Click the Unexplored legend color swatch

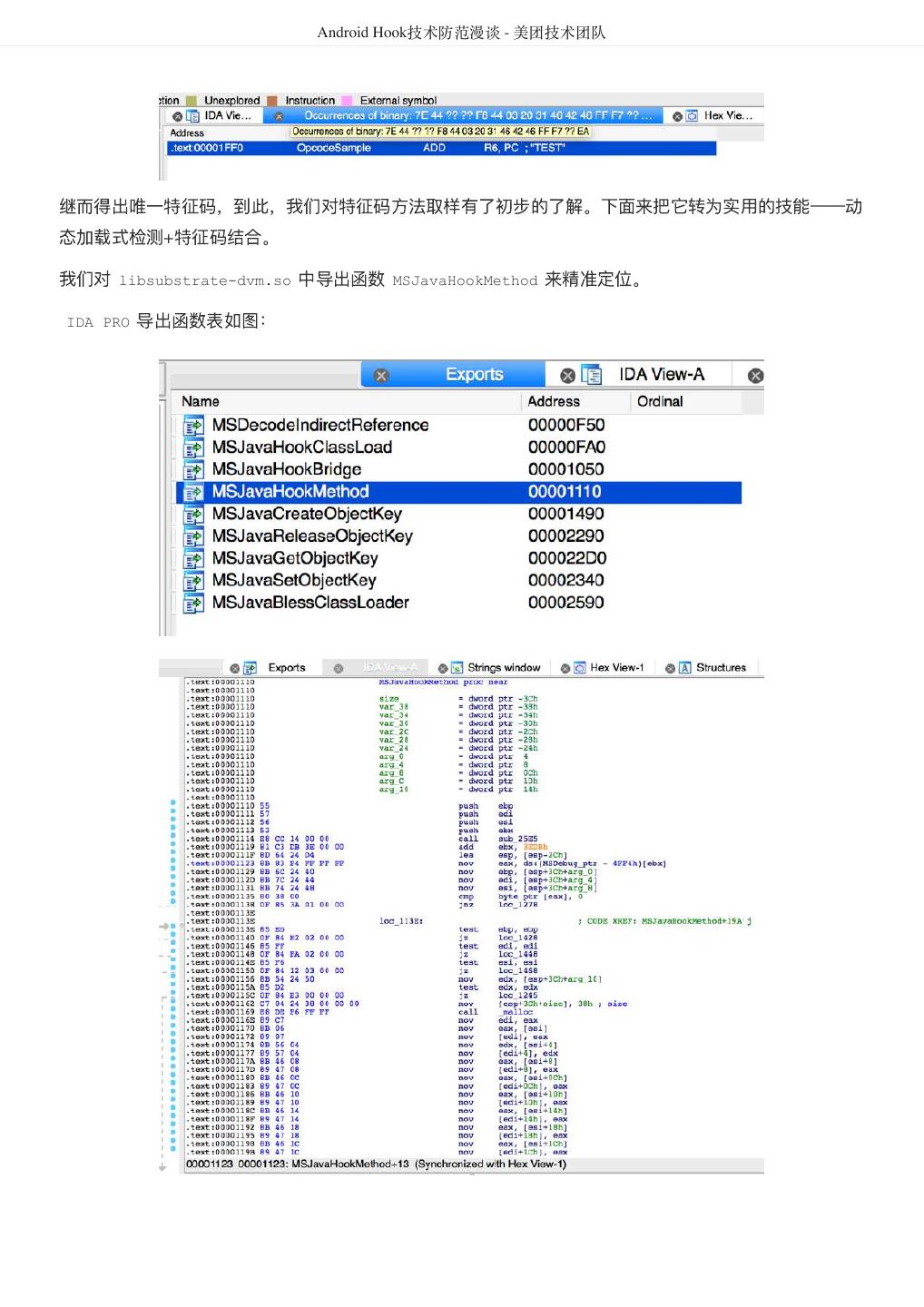click(192, 101)
